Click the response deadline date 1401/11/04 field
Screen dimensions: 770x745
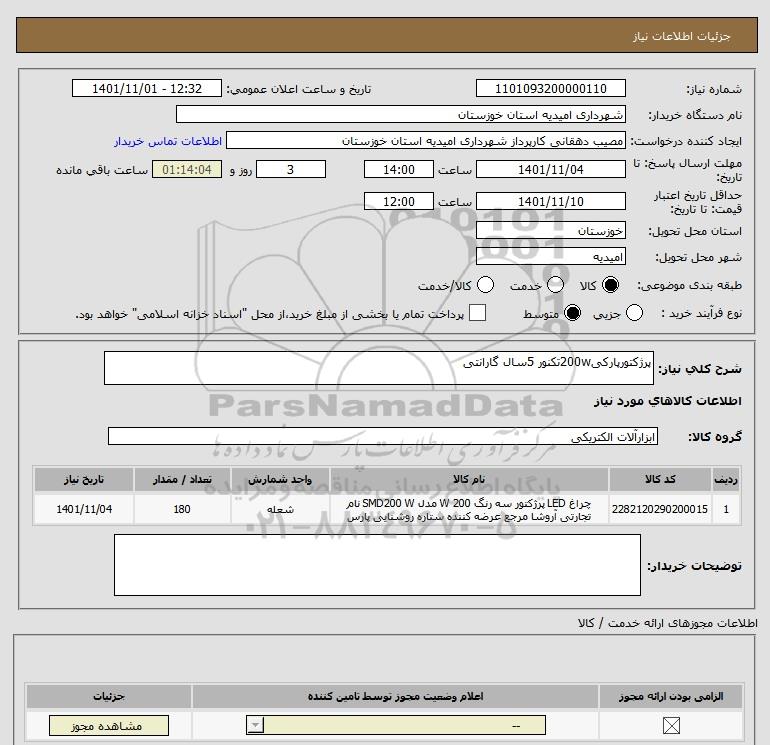[x=550, y=169]
